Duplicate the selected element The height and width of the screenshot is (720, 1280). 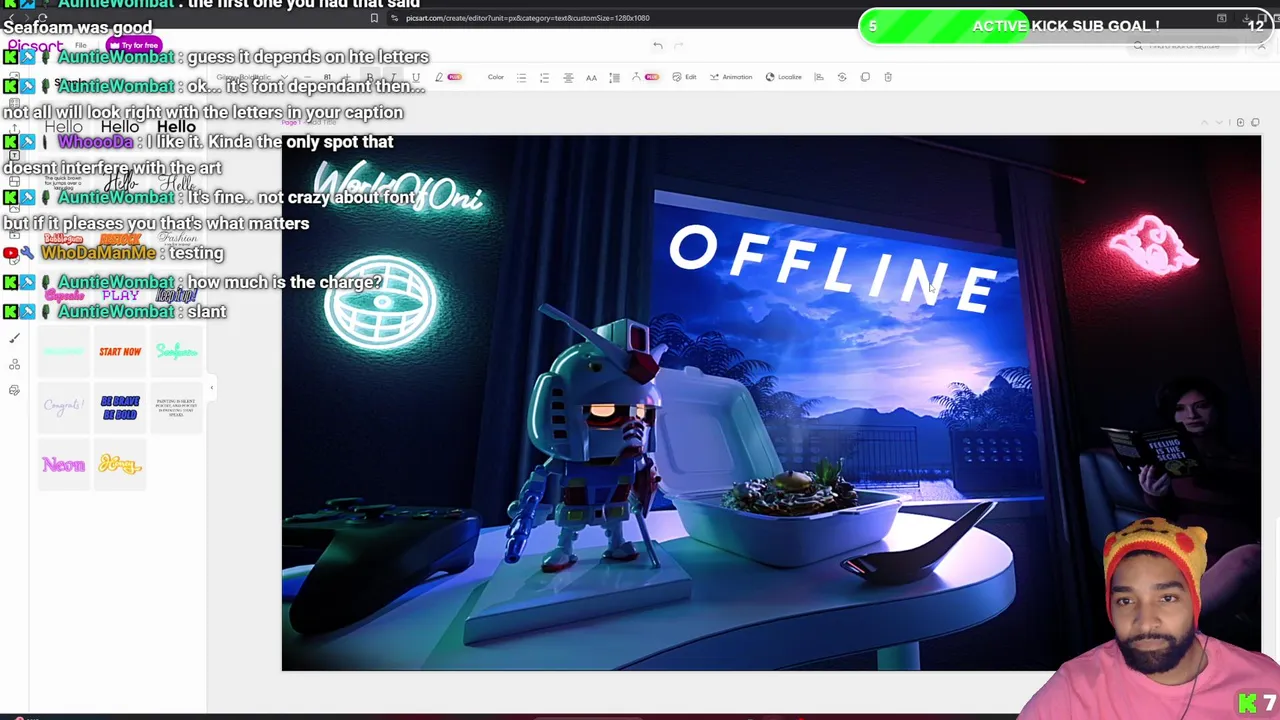pyautogui.click(x=865, y=77)
